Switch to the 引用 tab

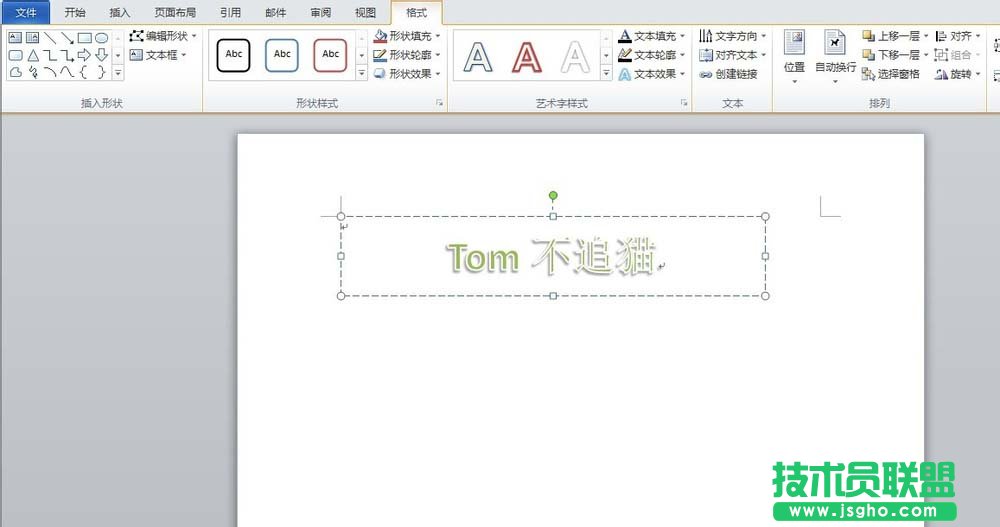pyautogui.click(x=230, y=12)
